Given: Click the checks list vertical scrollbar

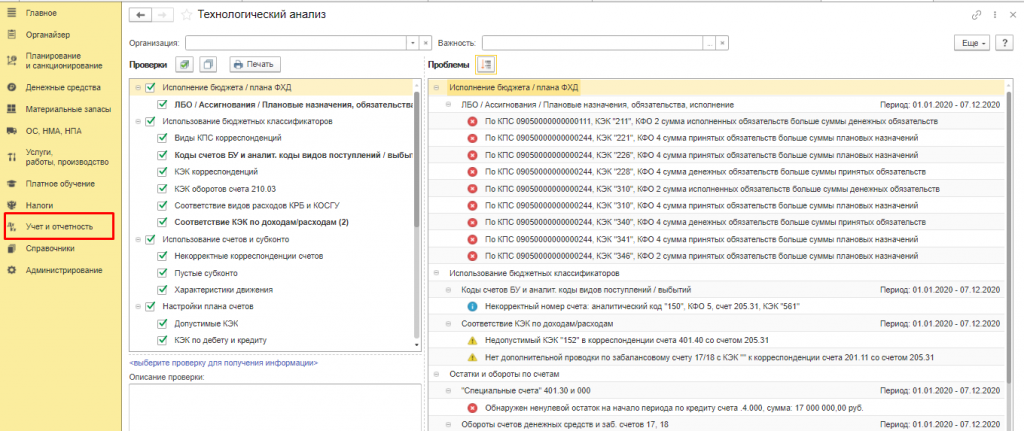Looking at the screenshot, I should (418, 200).
